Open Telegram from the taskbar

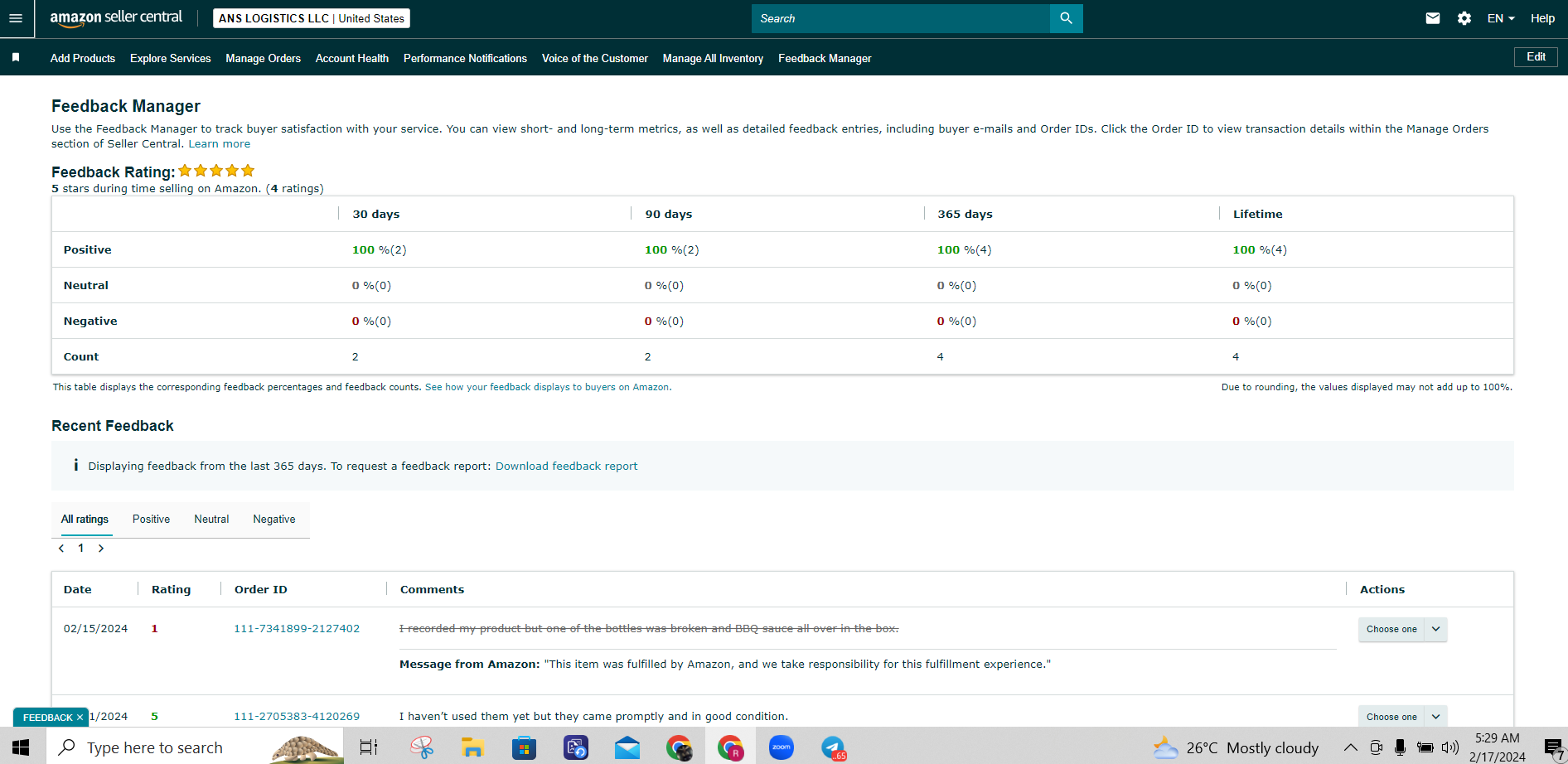833,747
